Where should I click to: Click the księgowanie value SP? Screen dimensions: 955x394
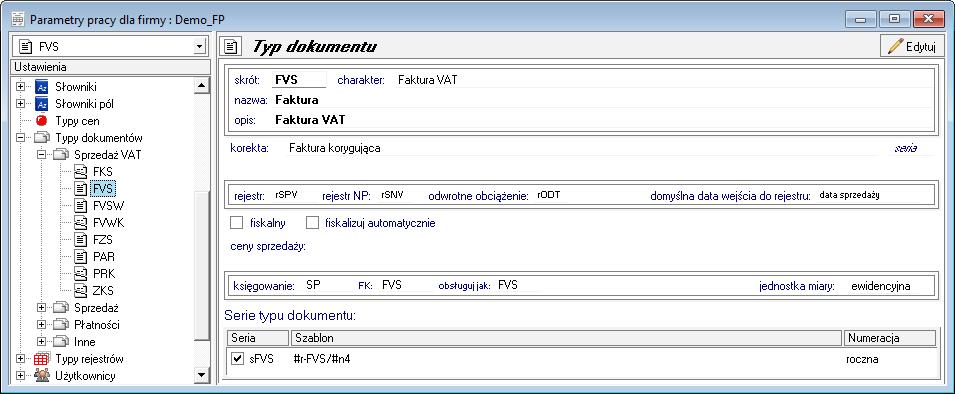pos(313,284)
